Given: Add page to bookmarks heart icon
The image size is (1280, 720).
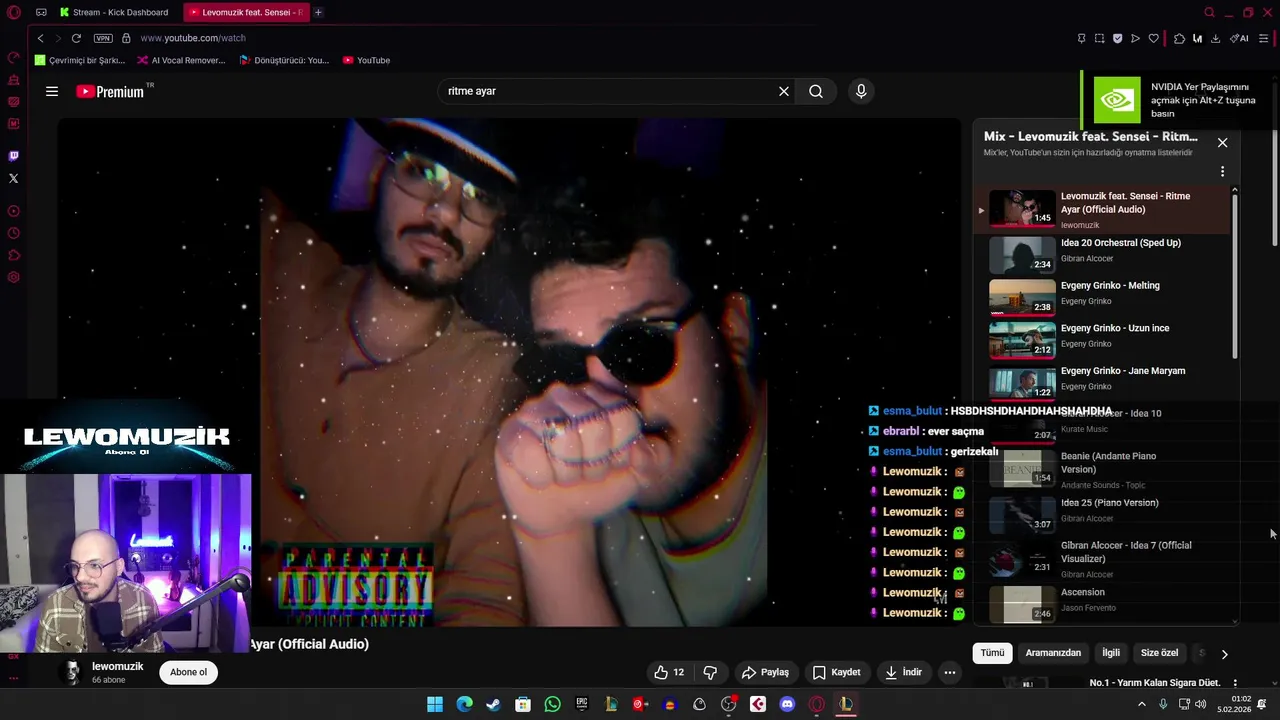Looking at the screenshot, I should point(1153,38).
